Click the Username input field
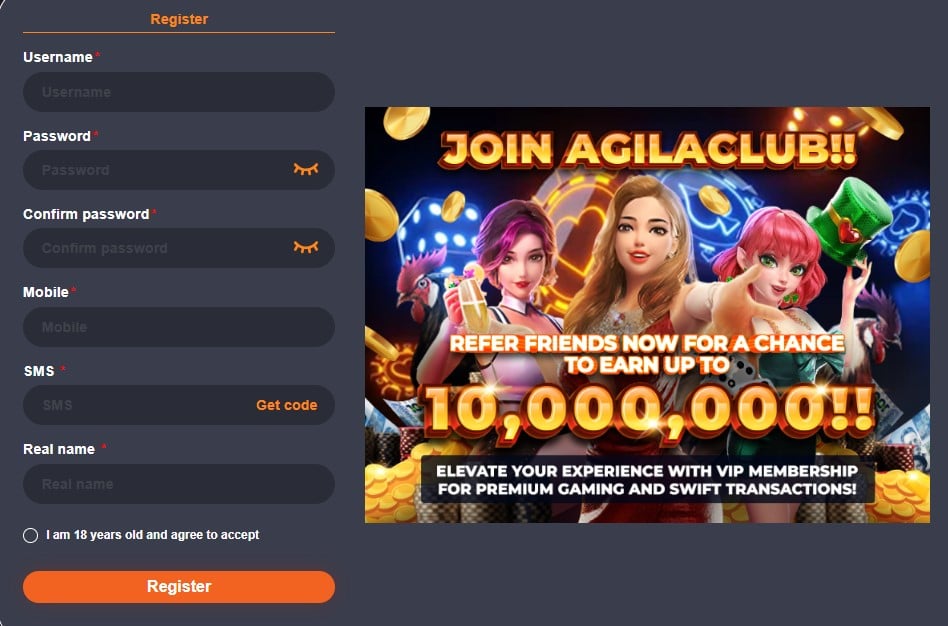Viewport: 948px width, 626px height. pyautogui.click(x=178, y=92)
